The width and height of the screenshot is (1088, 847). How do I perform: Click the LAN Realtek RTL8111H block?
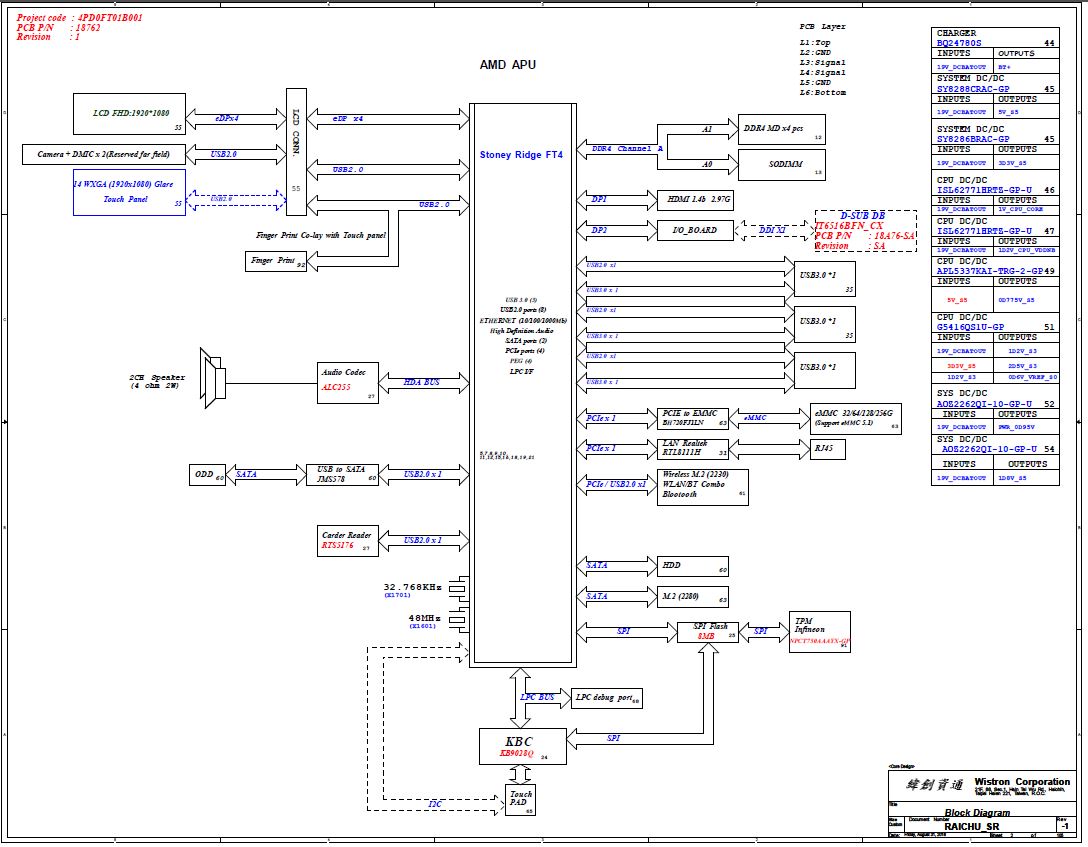[x=692, y=449]
